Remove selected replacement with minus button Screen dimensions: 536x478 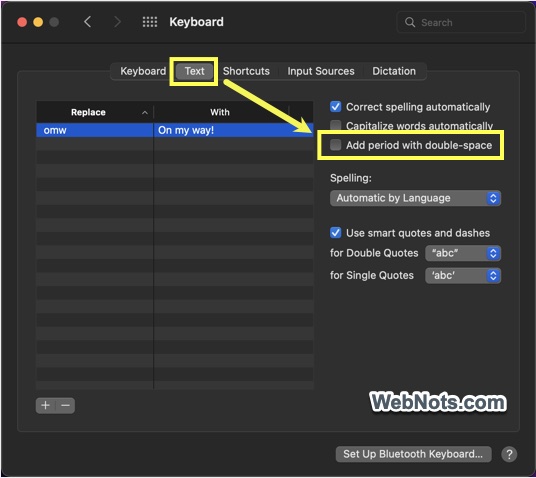point(65,406)
